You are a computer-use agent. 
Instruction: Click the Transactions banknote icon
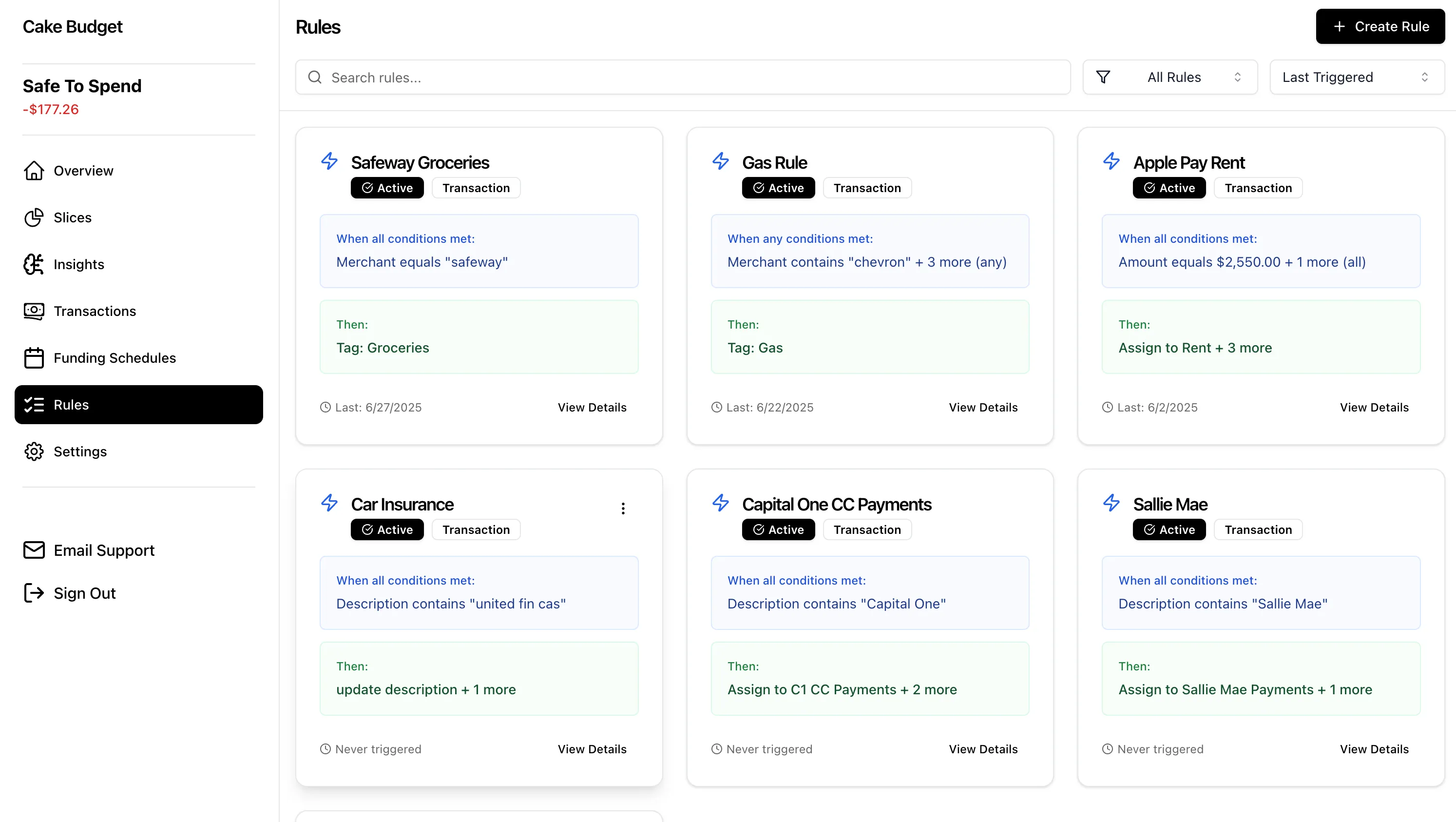tap(34, 311)
